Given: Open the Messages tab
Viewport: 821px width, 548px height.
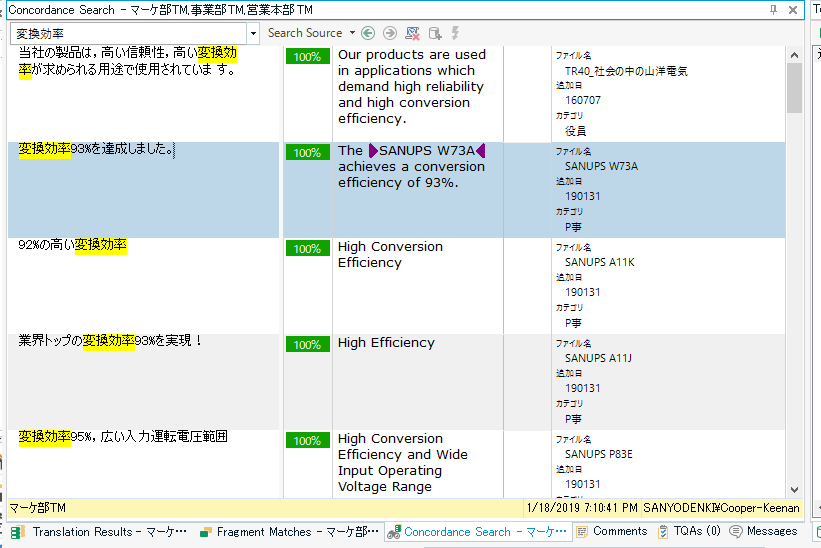Looking at the screenshot, I should pos(763,531).
